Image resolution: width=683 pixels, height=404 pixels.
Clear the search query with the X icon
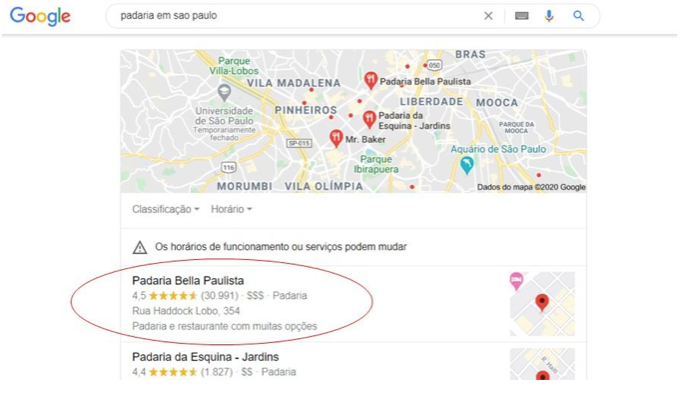coord(488,16)
